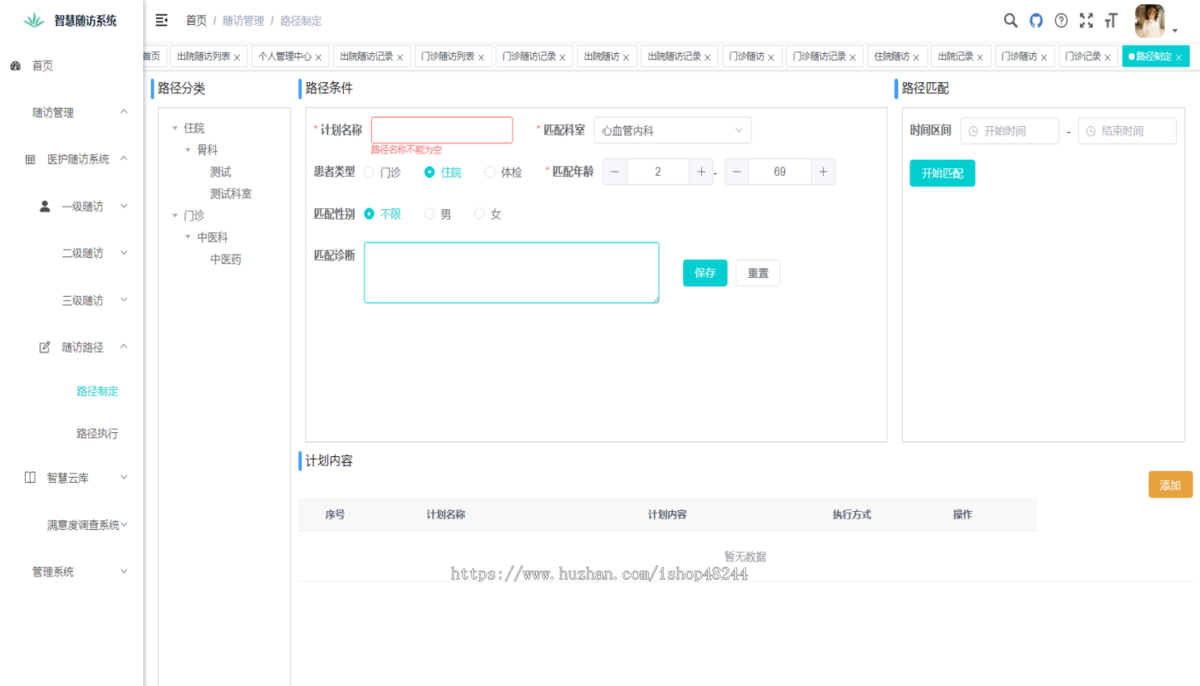1200x686 pixels.
Task: Close the 出院记录 tab
Action: point(980,57)
